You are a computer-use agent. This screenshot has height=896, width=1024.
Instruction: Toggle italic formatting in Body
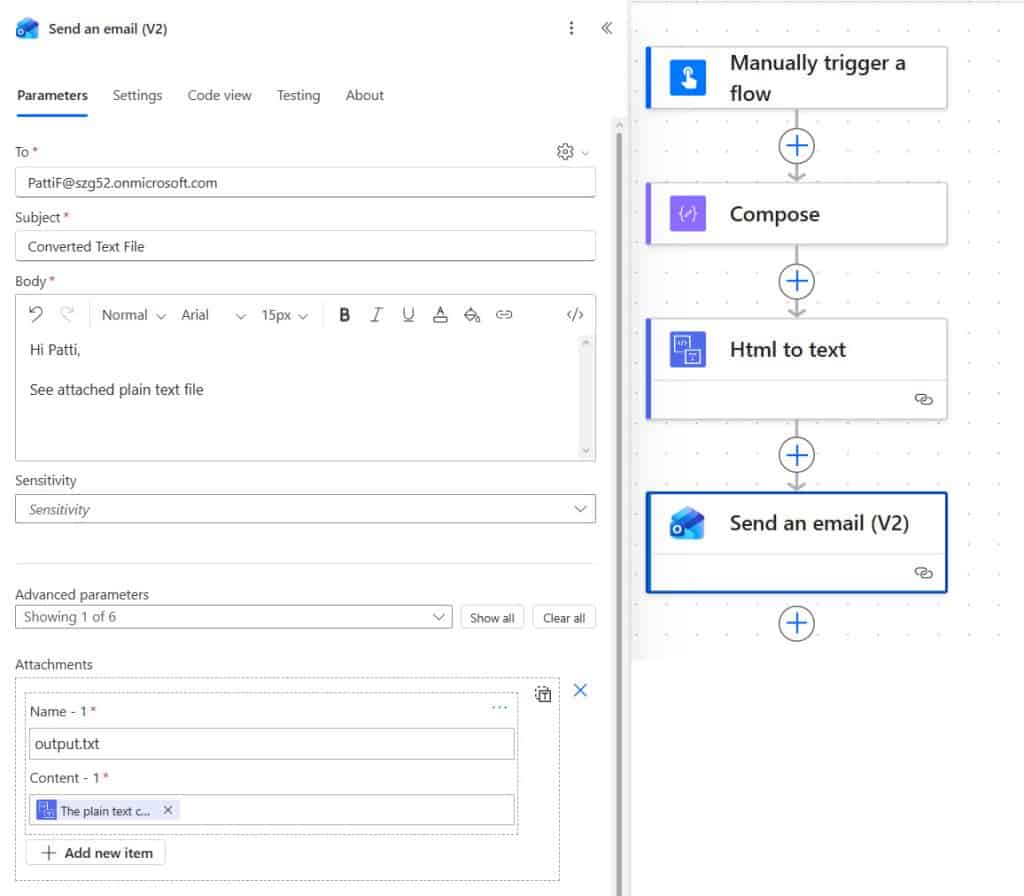pos(376,315)
